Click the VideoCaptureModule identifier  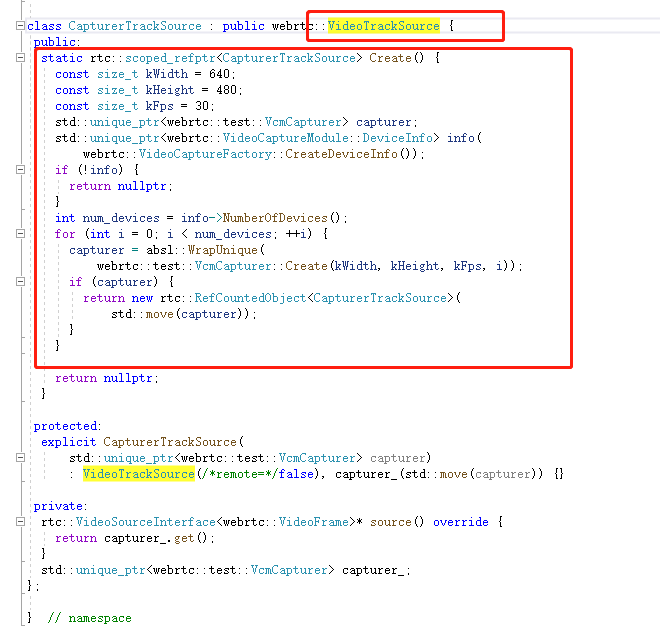click(x=285, y=138)
